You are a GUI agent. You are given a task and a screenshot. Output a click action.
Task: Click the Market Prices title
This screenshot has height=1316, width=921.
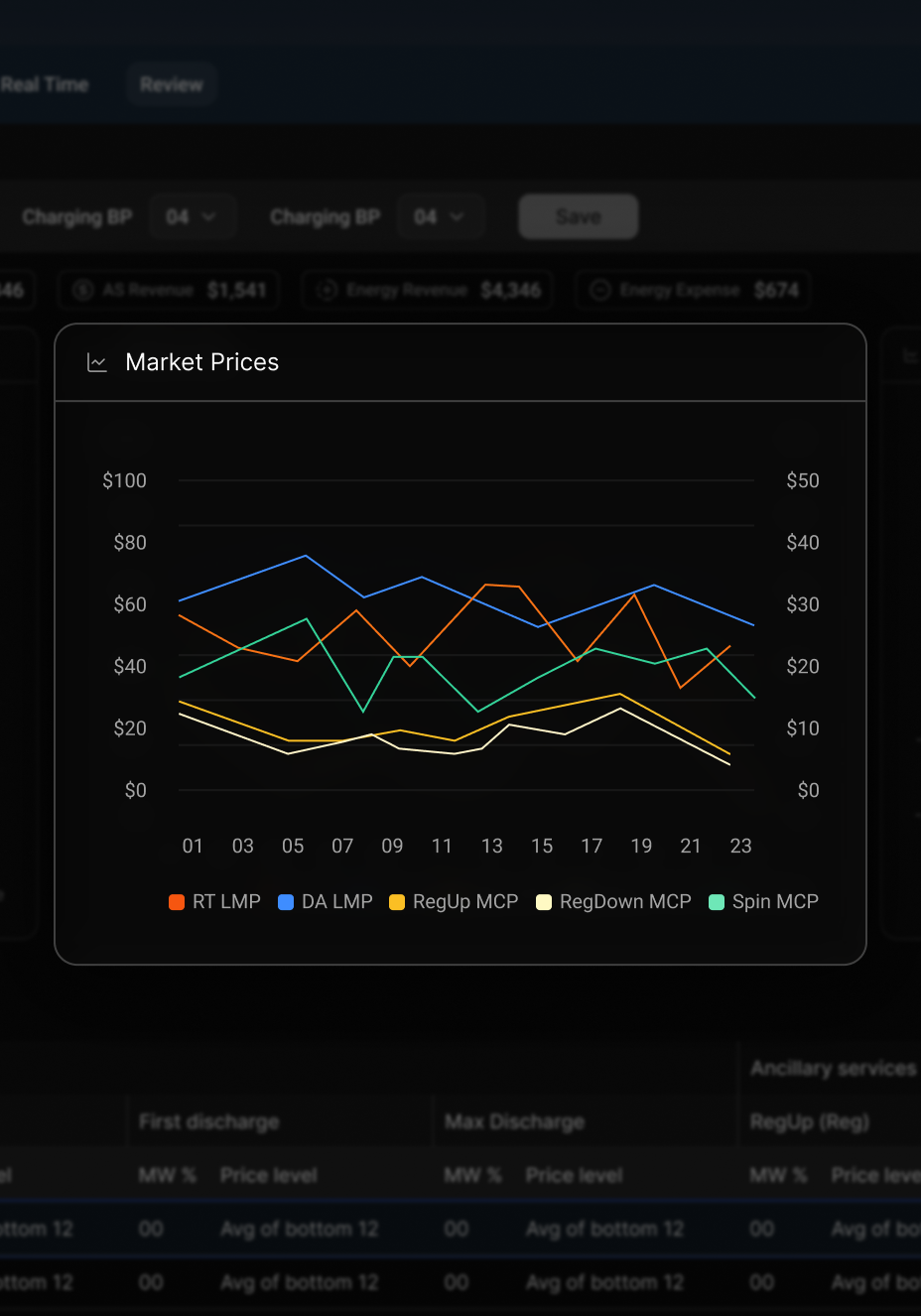point(202,362)
